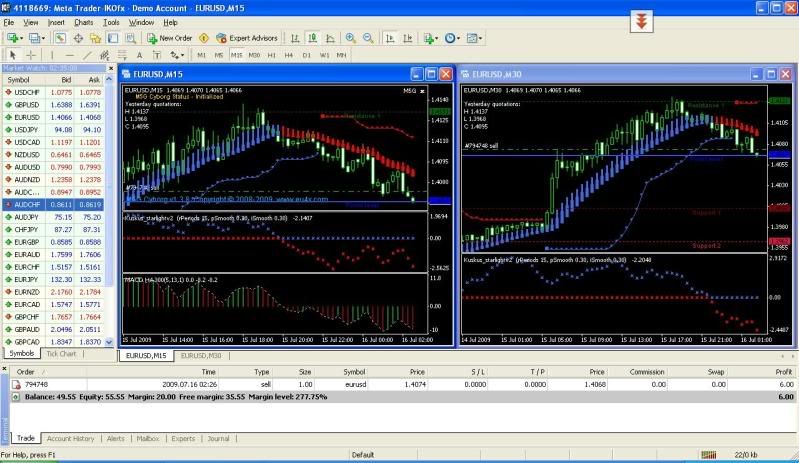Open the Tick Chart tab in Market Watch
Viewport: 799px width, 463px height.
62,353
